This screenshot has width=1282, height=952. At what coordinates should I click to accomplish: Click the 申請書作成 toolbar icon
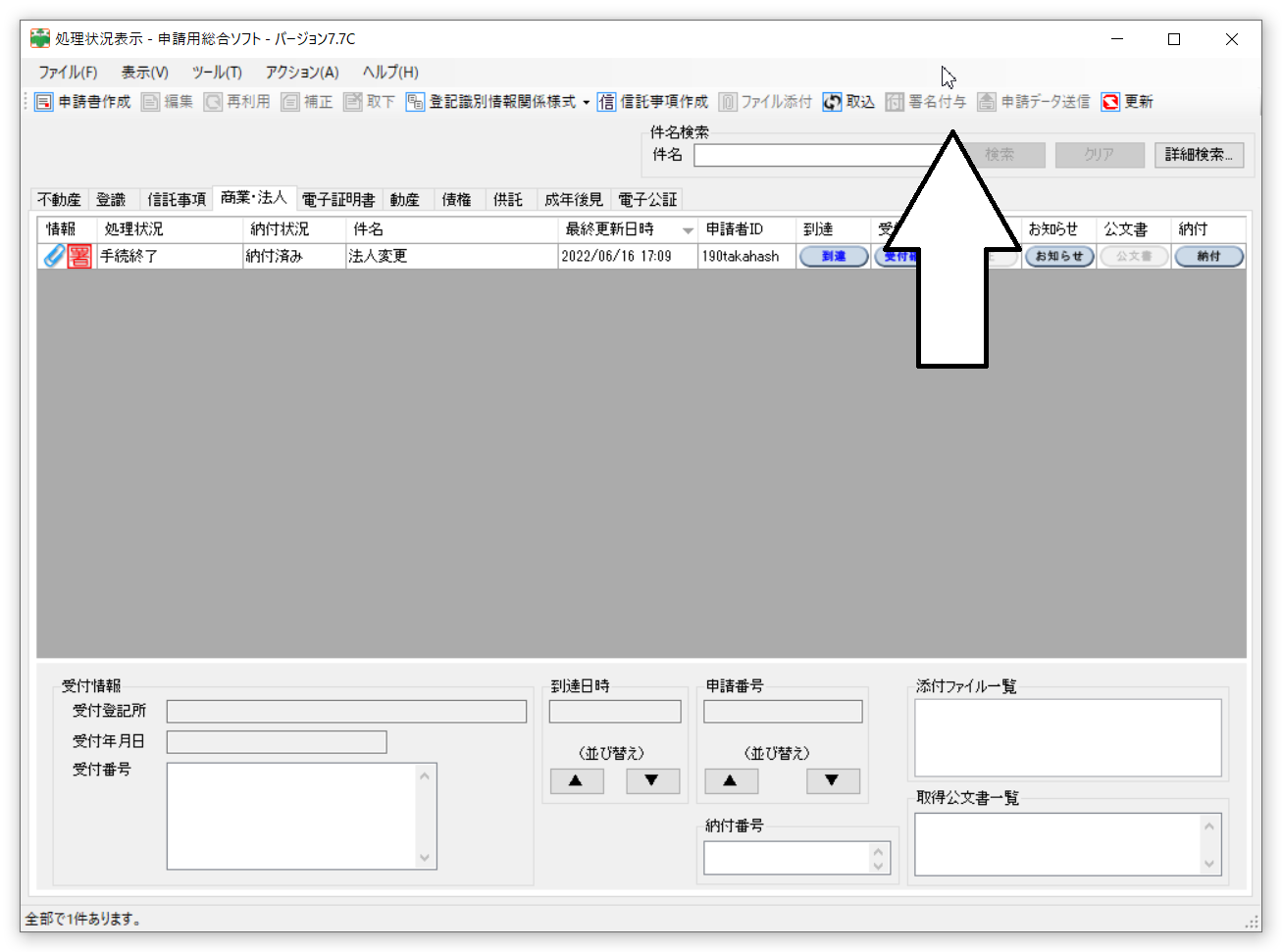pyautogui.click(x=44, y=102)
